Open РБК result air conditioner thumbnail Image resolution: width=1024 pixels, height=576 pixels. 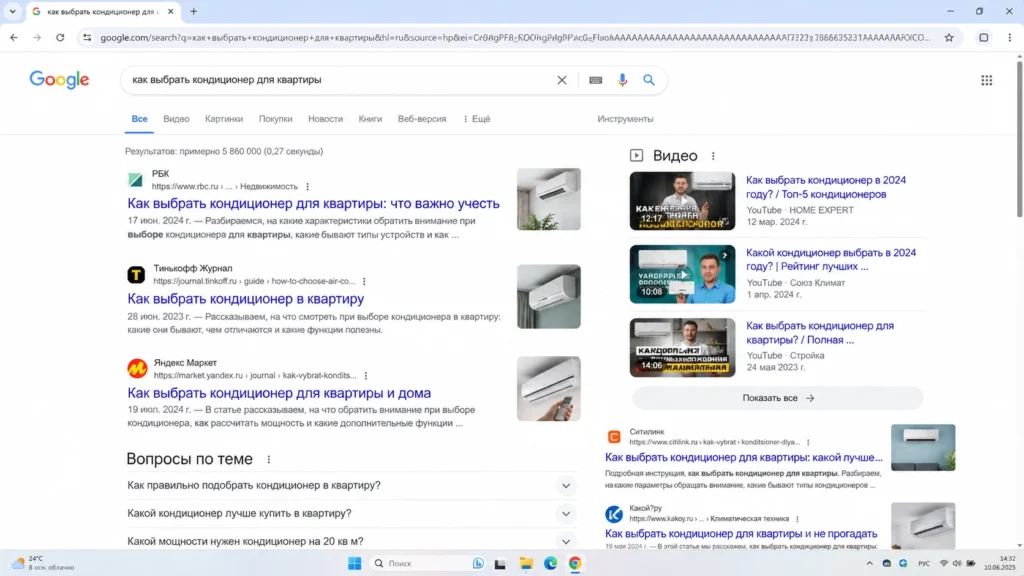(x=549, y=199)
